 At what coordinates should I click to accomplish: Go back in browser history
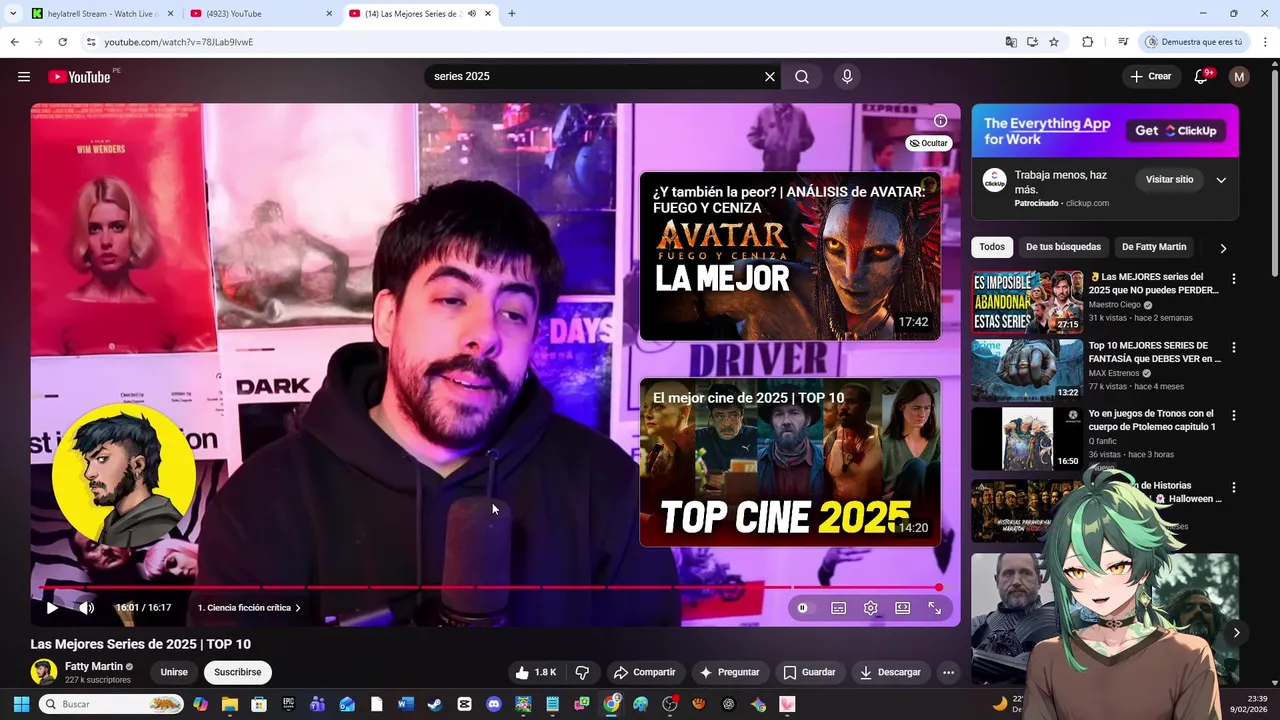[14, 42]
